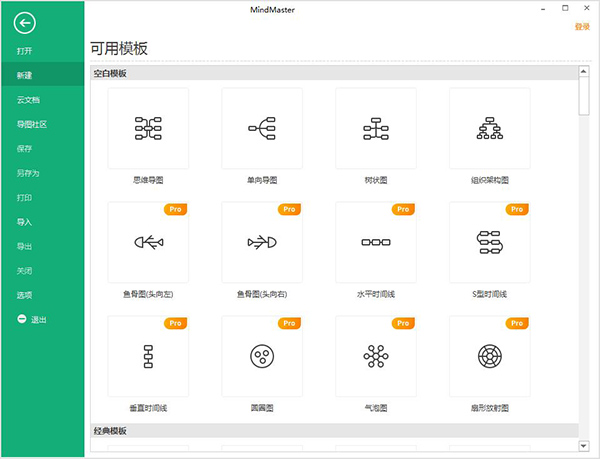Open 云文档 cloud documents
Image resolution: width=600 pixels, height=459 pixels.
pos(28,100)
